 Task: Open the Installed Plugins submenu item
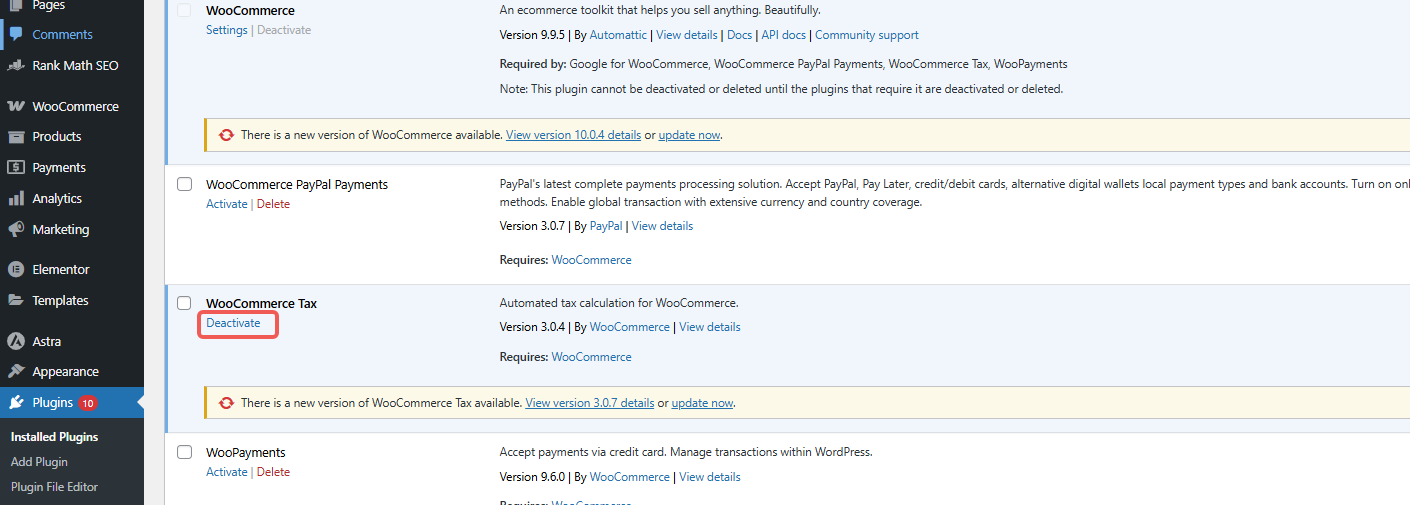pos(54,437)
